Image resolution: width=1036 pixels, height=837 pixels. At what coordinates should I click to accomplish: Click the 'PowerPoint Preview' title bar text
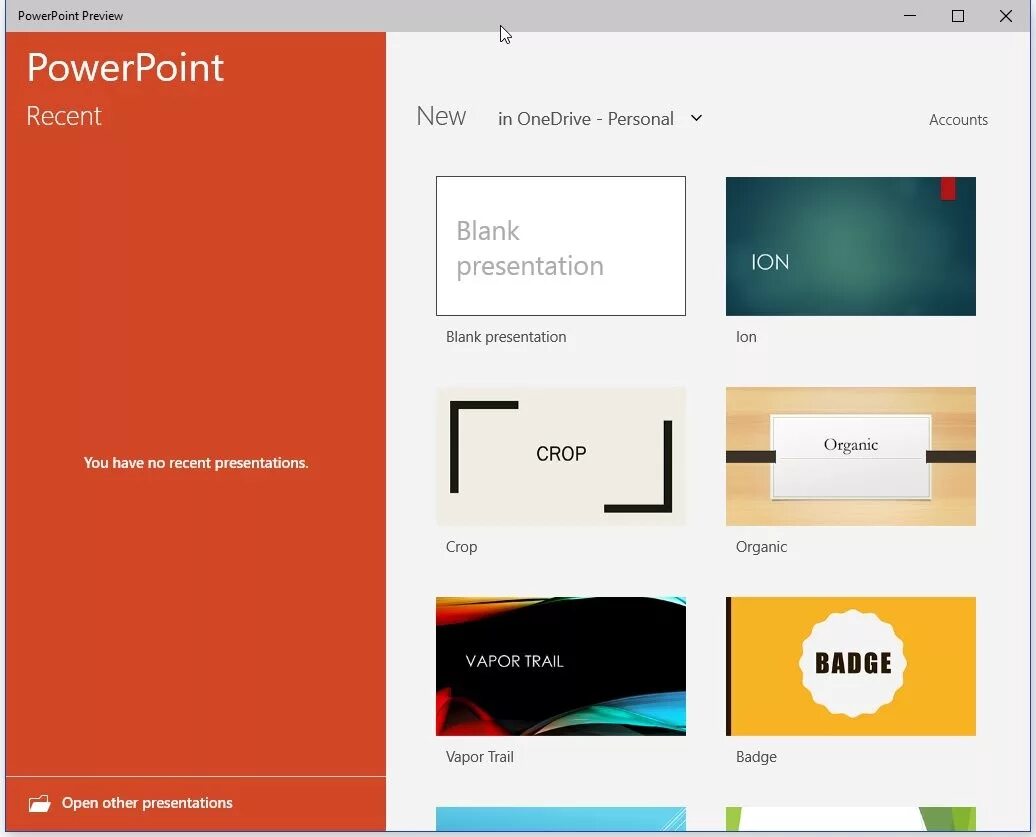(70, 16)
